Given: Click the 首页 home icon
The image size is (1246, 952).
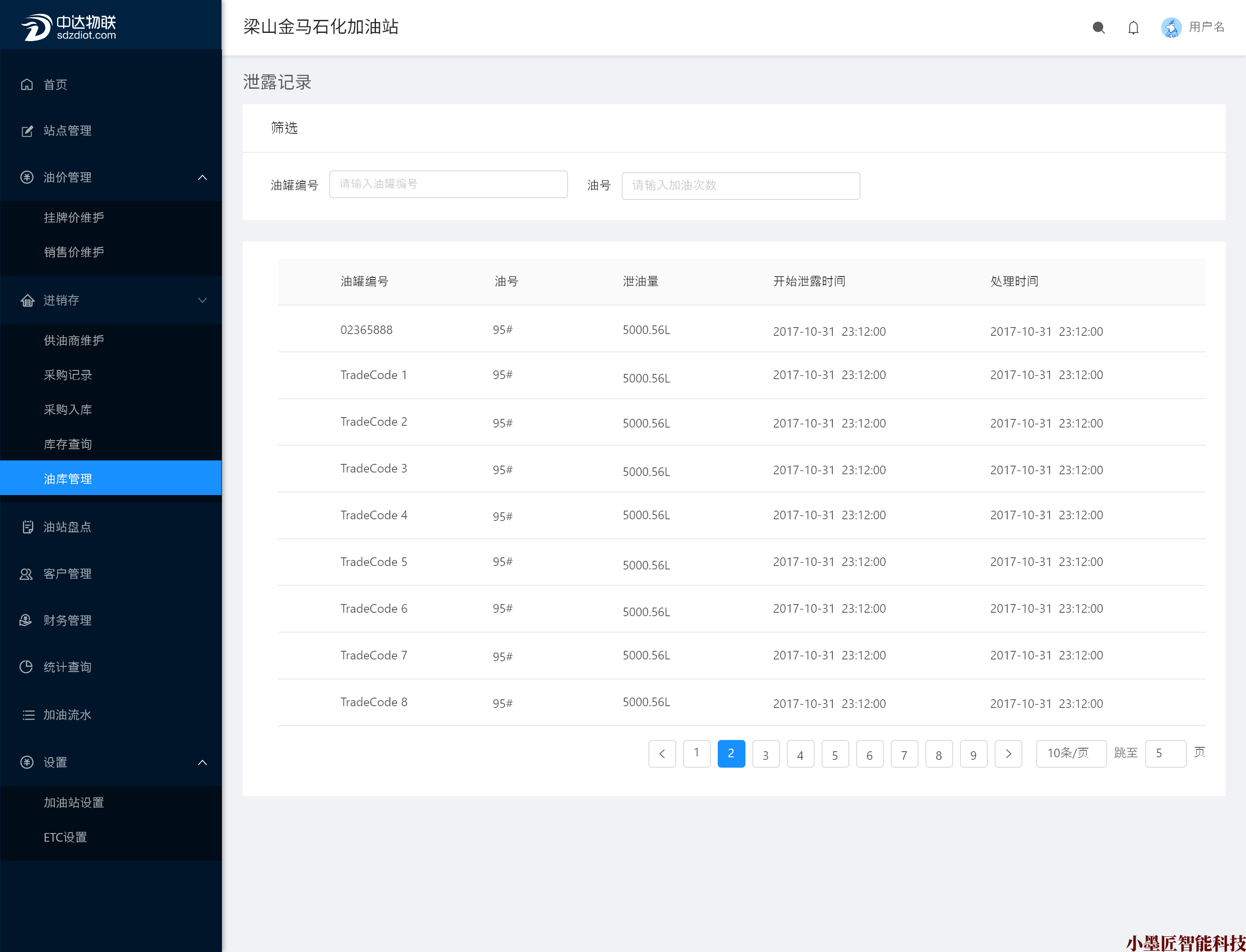Looking at the screenshot, I should tap(27, 84).
